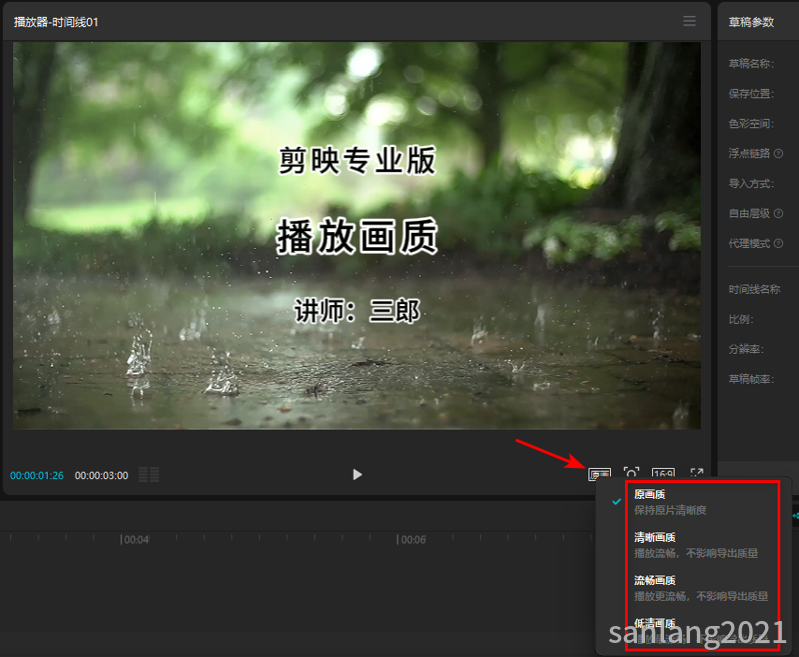The image size is (799, 657).
Task: Click the 草稿名称 label
Action: [x=751, y=64]
